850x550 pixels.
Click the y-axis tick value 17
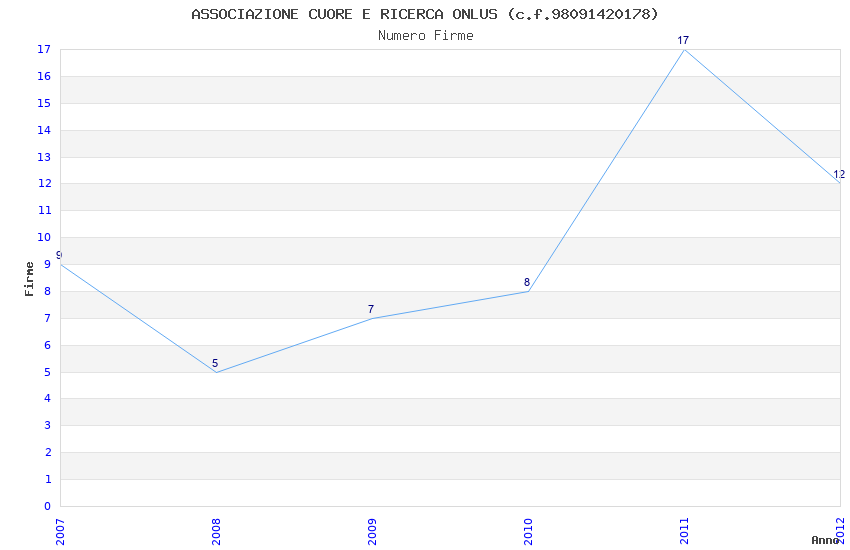pyautogui.click(x=44, y=49)
